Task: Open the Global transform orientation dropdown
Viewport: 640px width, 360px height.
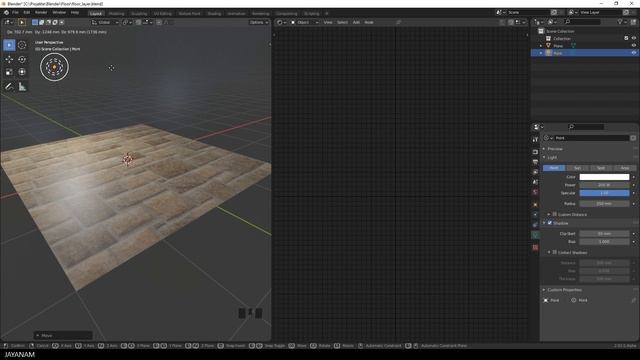Action: (x=105, y=22)
